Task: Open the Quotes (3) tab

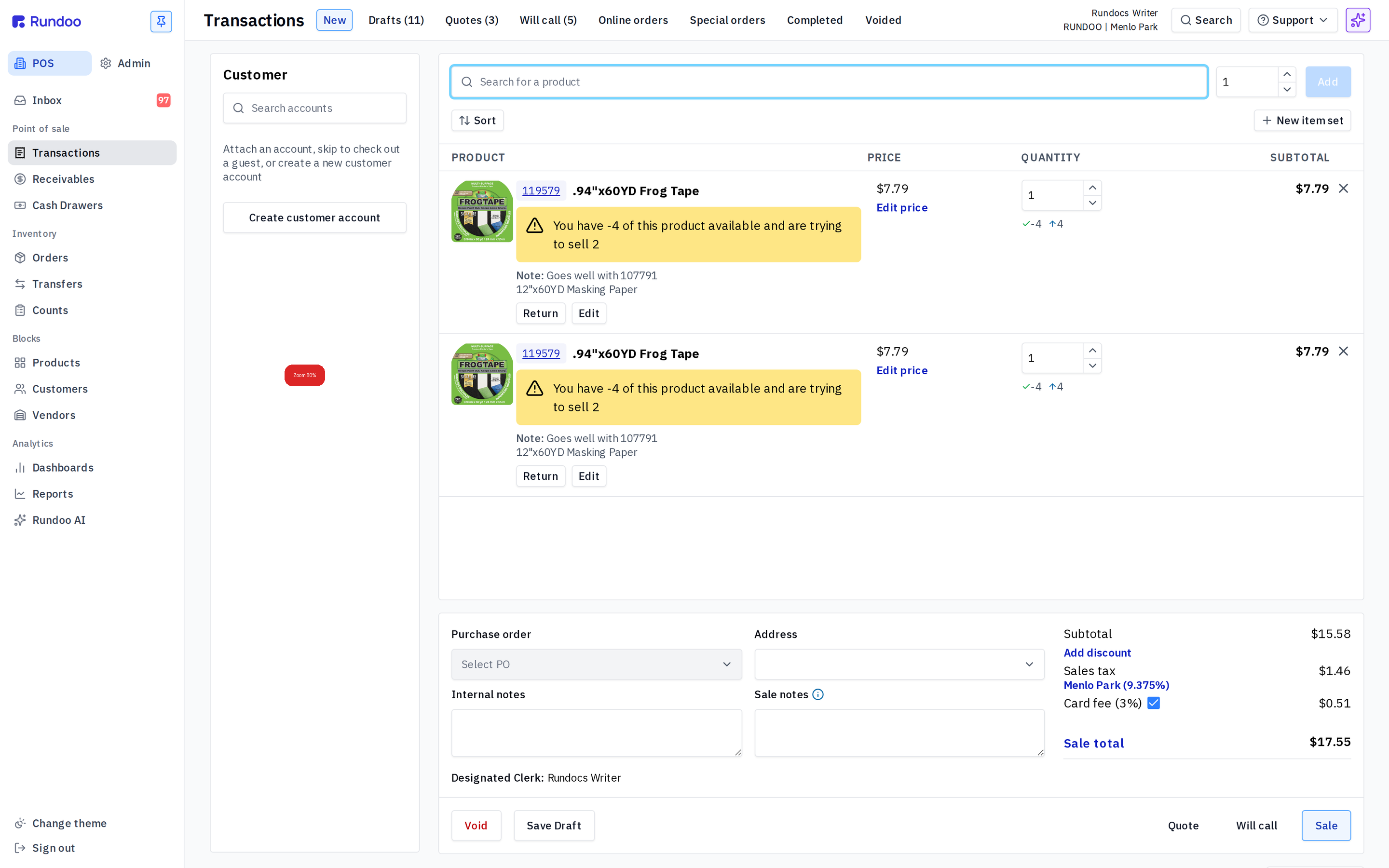Action: pos(472,20)
